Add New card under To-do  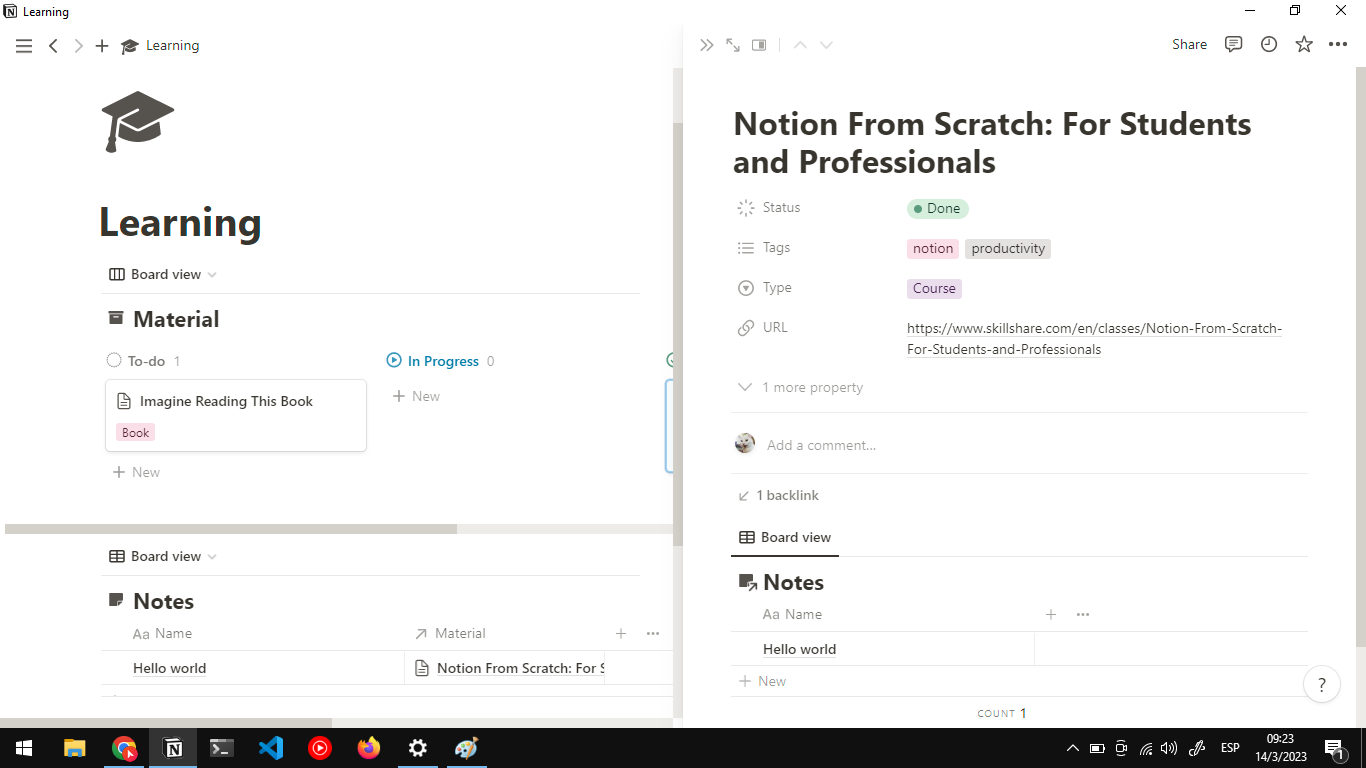tap(136, 473)
